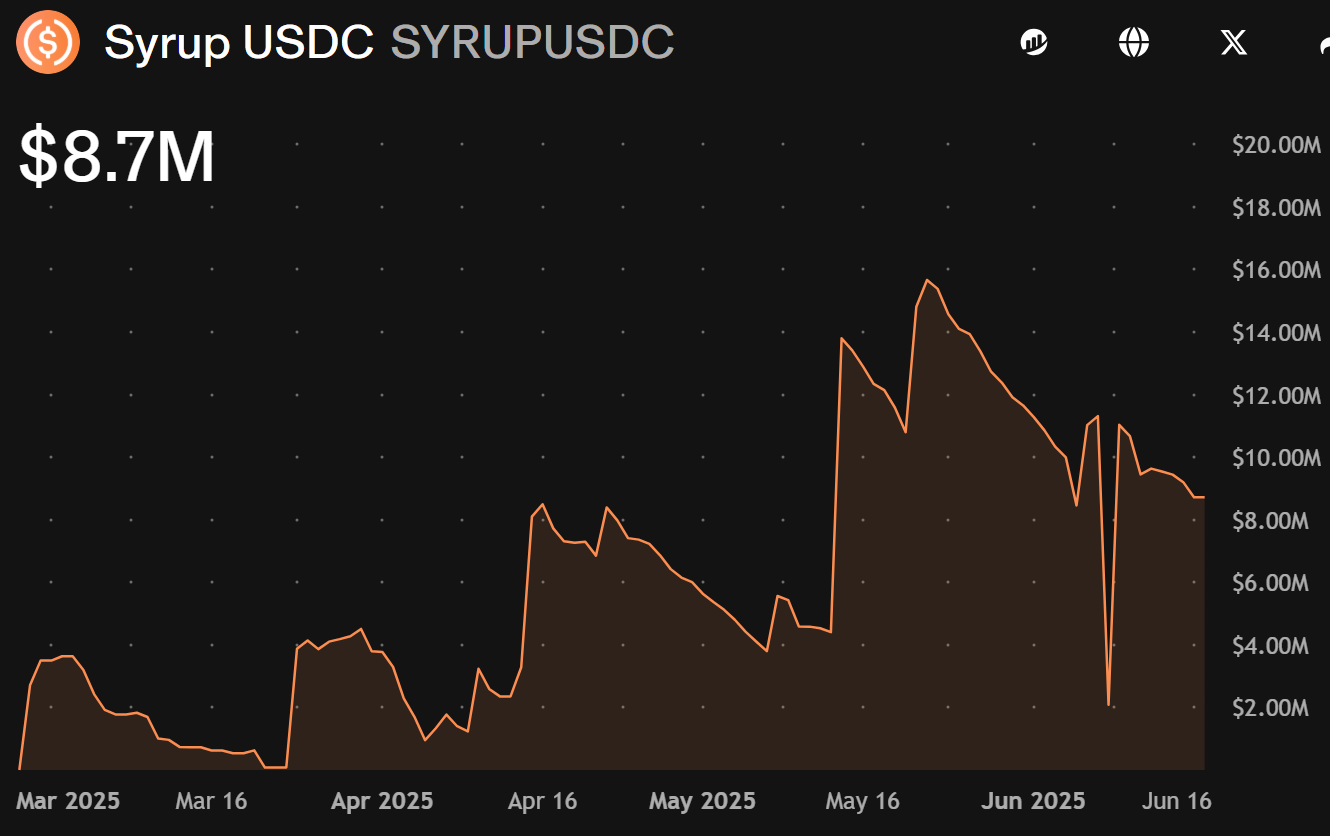
Task: Click the Jun 2025 date label
Action: pyautogui.click(x=1033, y=801)
